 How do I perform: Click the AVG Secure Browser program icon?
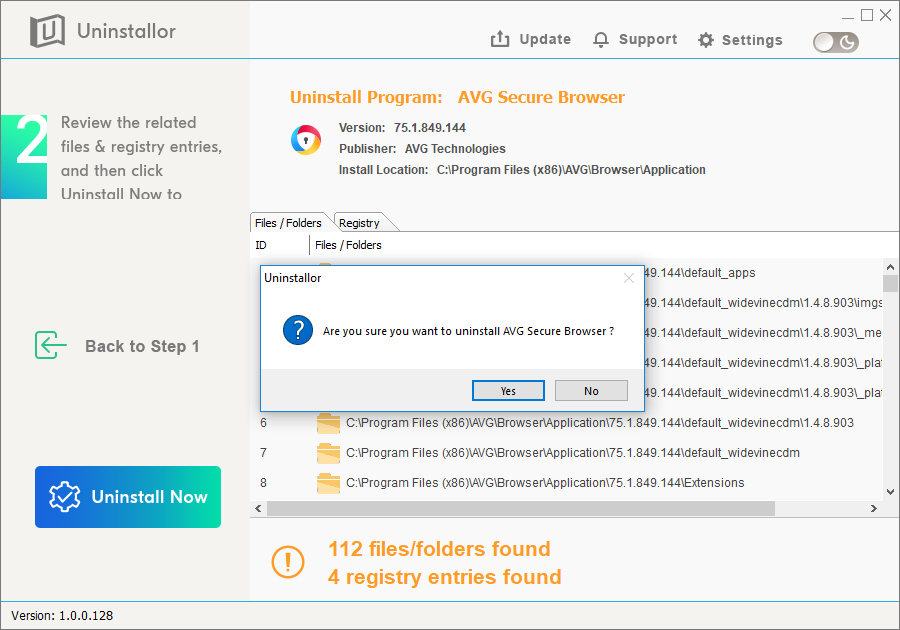point(306,140)
